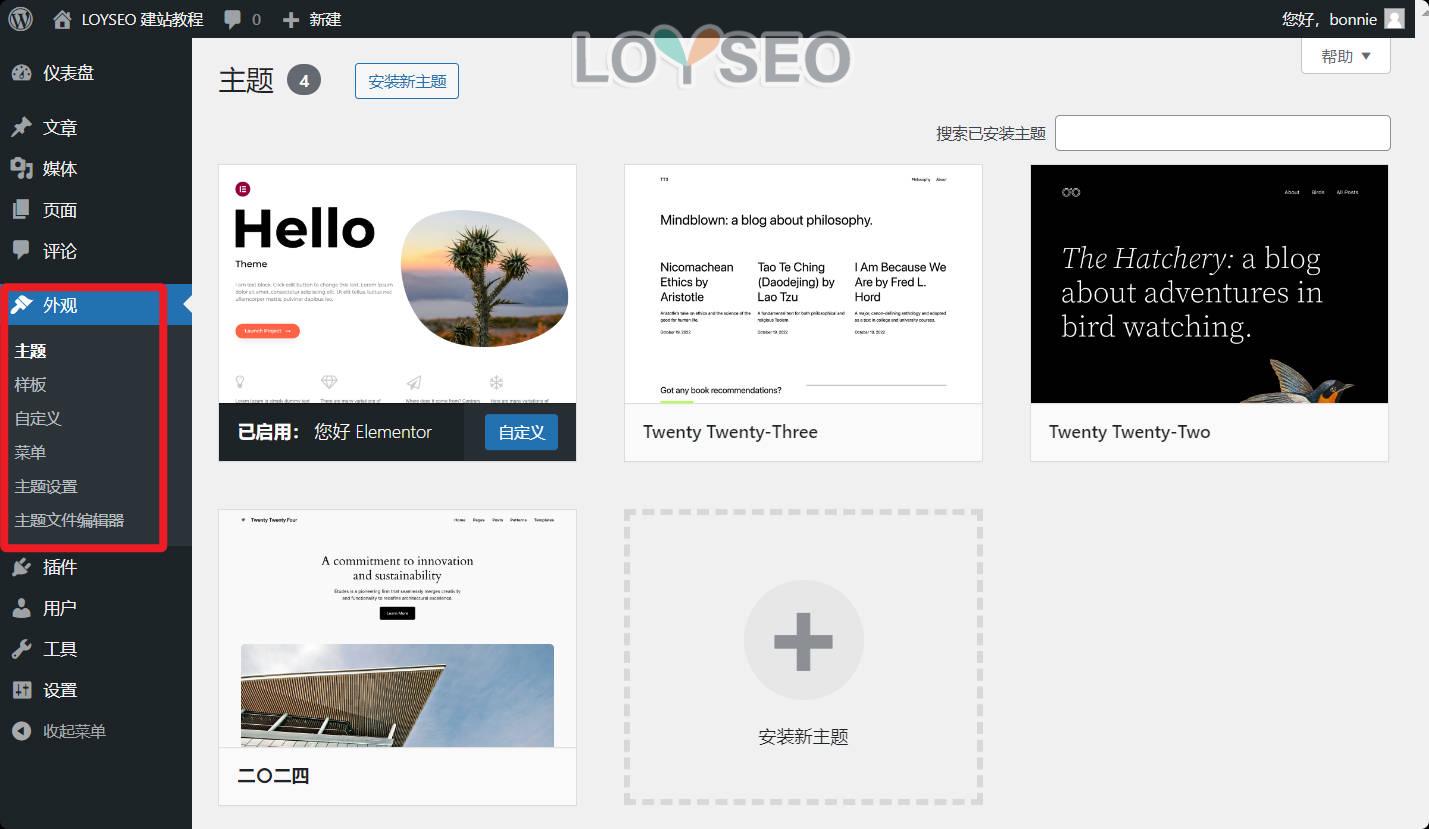Click the 已启用: 您好 Elementor label
The width and height of the screenshot is (1429, 829).
point(334,432)
